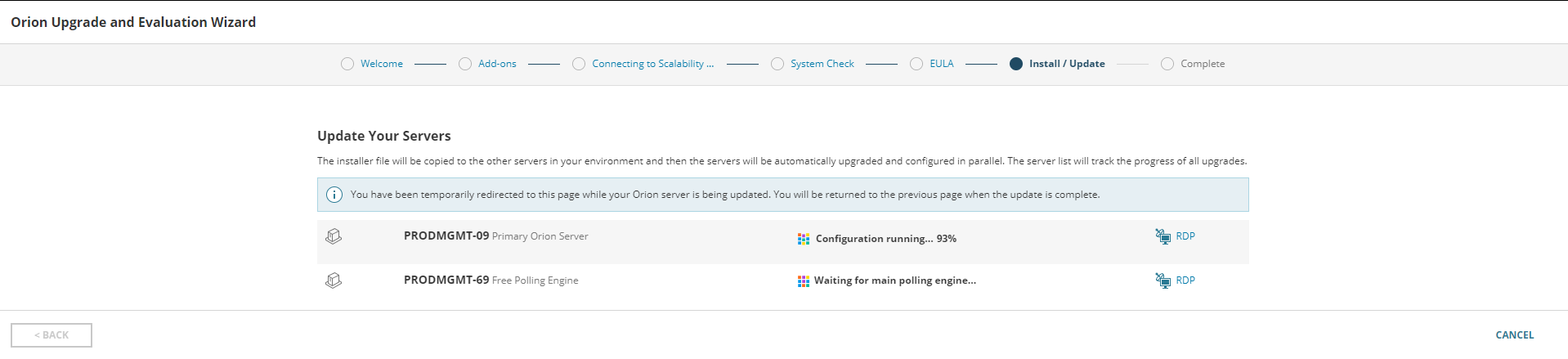Open the RDP link for PRODMGMT-69
Viewport: 1568px width, 359px height.
point(1185,280)
